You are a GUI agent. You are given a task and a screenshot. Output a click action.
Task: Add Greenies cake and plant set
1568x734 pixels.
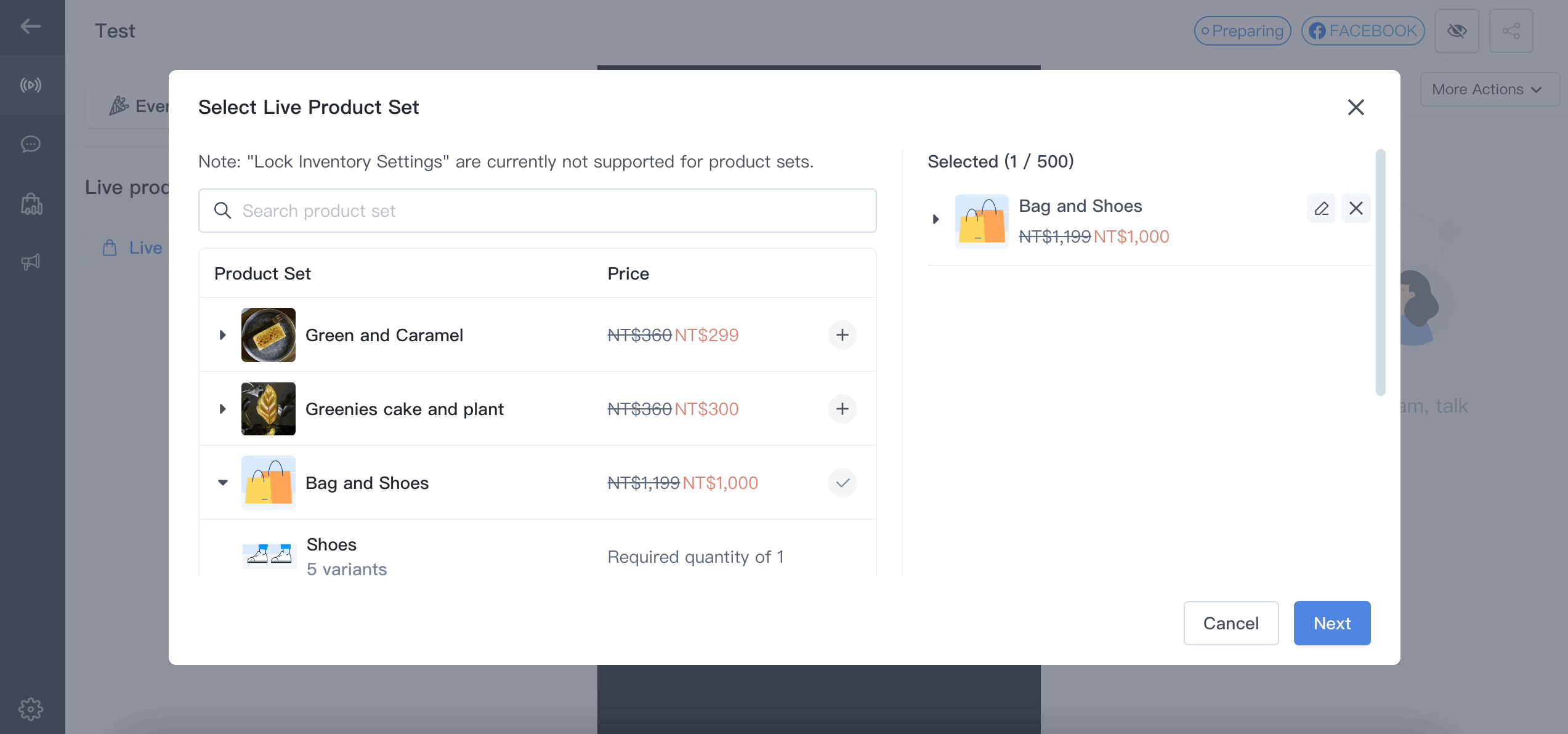842,409
